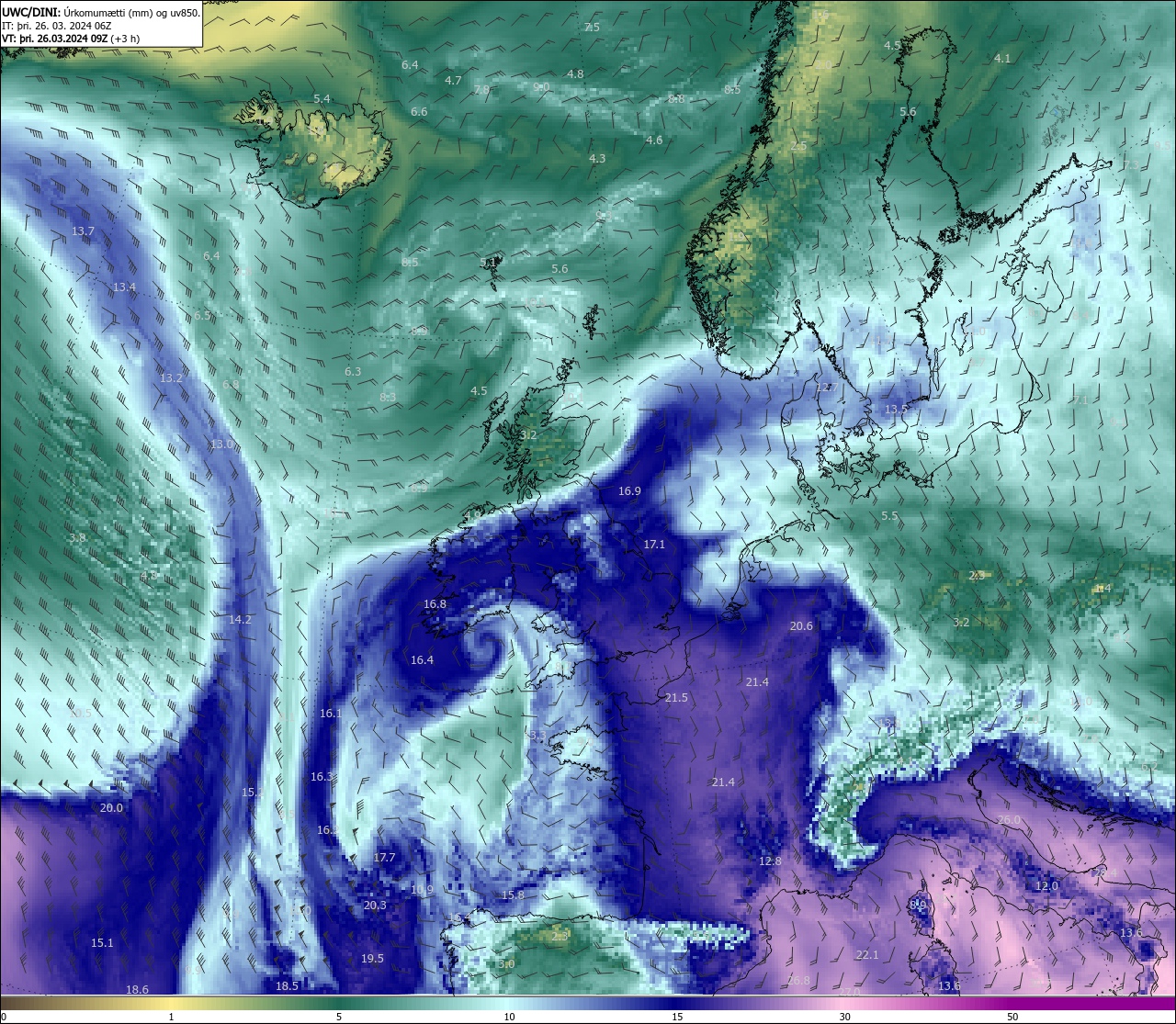Click the 20.3 value label
Viewport: 1176px width, 1024px height.
point(375,906)
